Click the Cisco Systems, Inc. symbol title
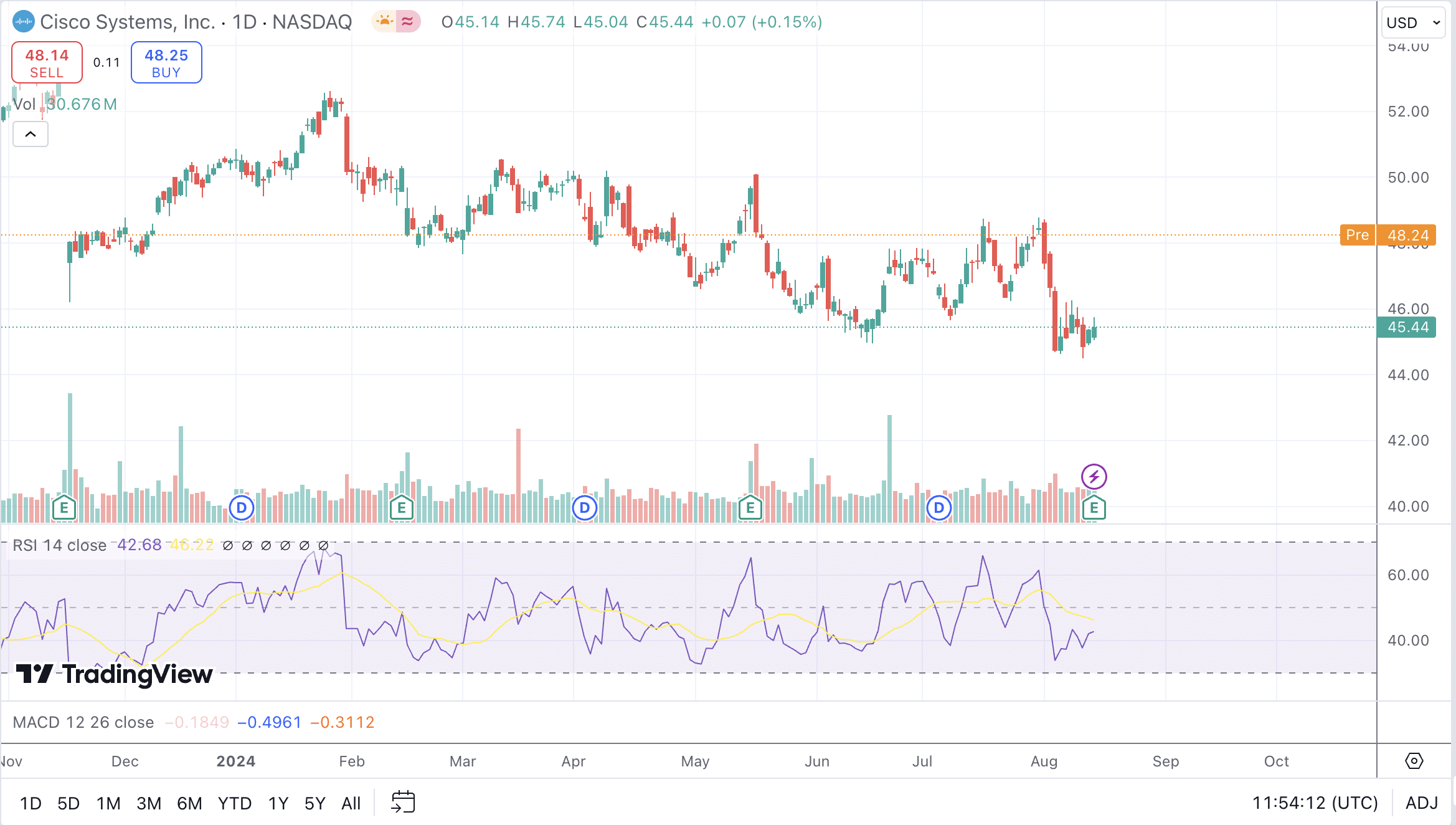The width and height of the screenshot is (1456, 825). click(x=128, y=22)
